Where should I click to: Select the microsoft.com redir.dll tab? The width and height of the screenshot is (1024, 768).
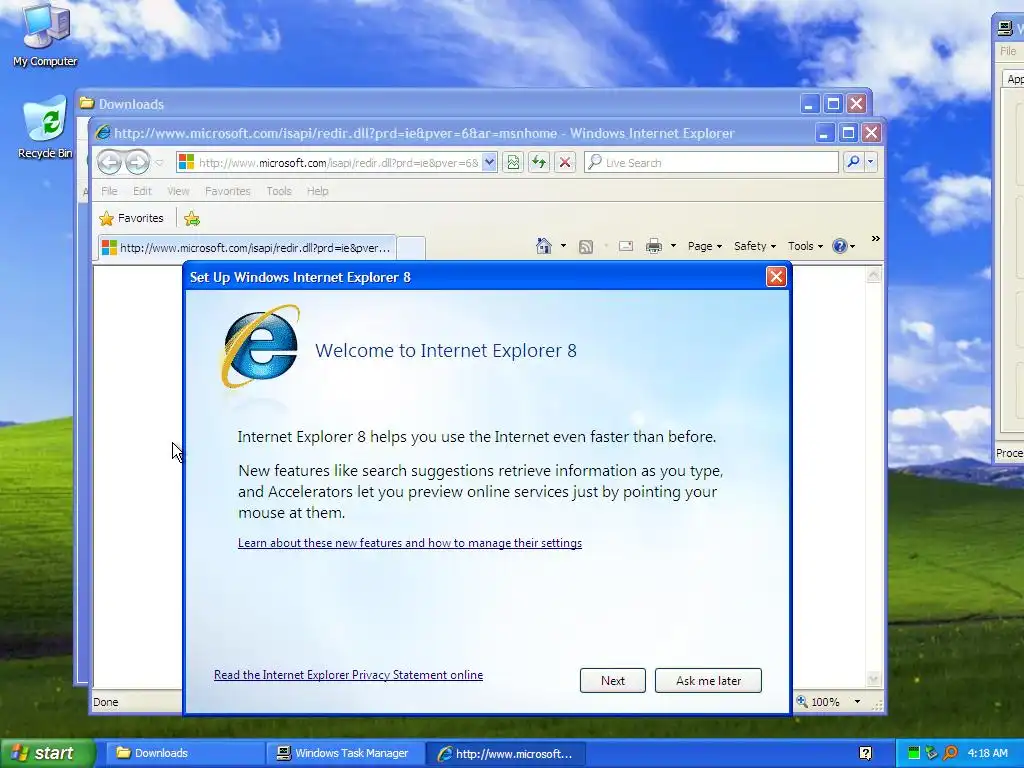click(248, 248)
